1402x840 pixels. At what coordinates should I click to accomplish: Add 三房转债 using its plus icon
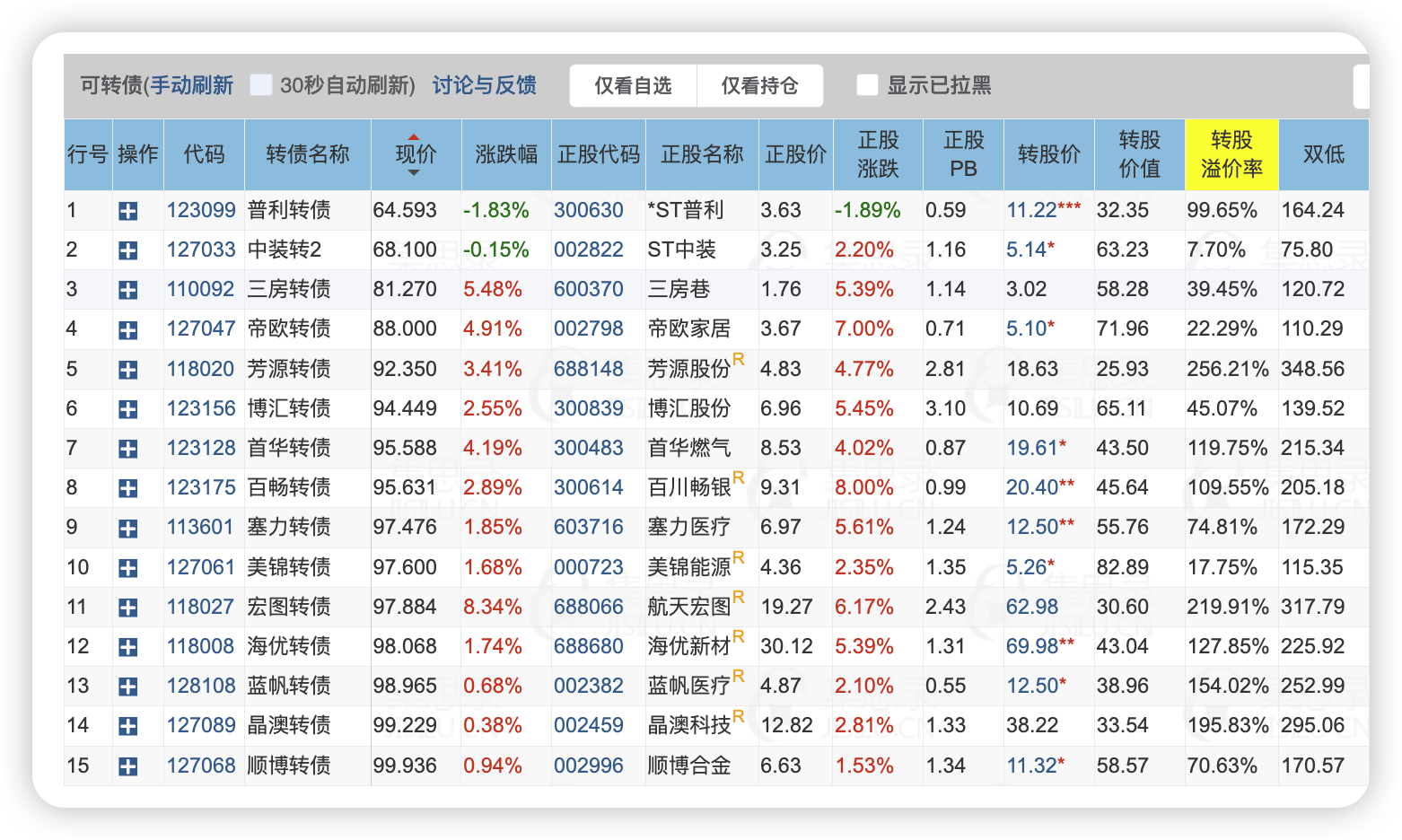[x=128, y=290]
